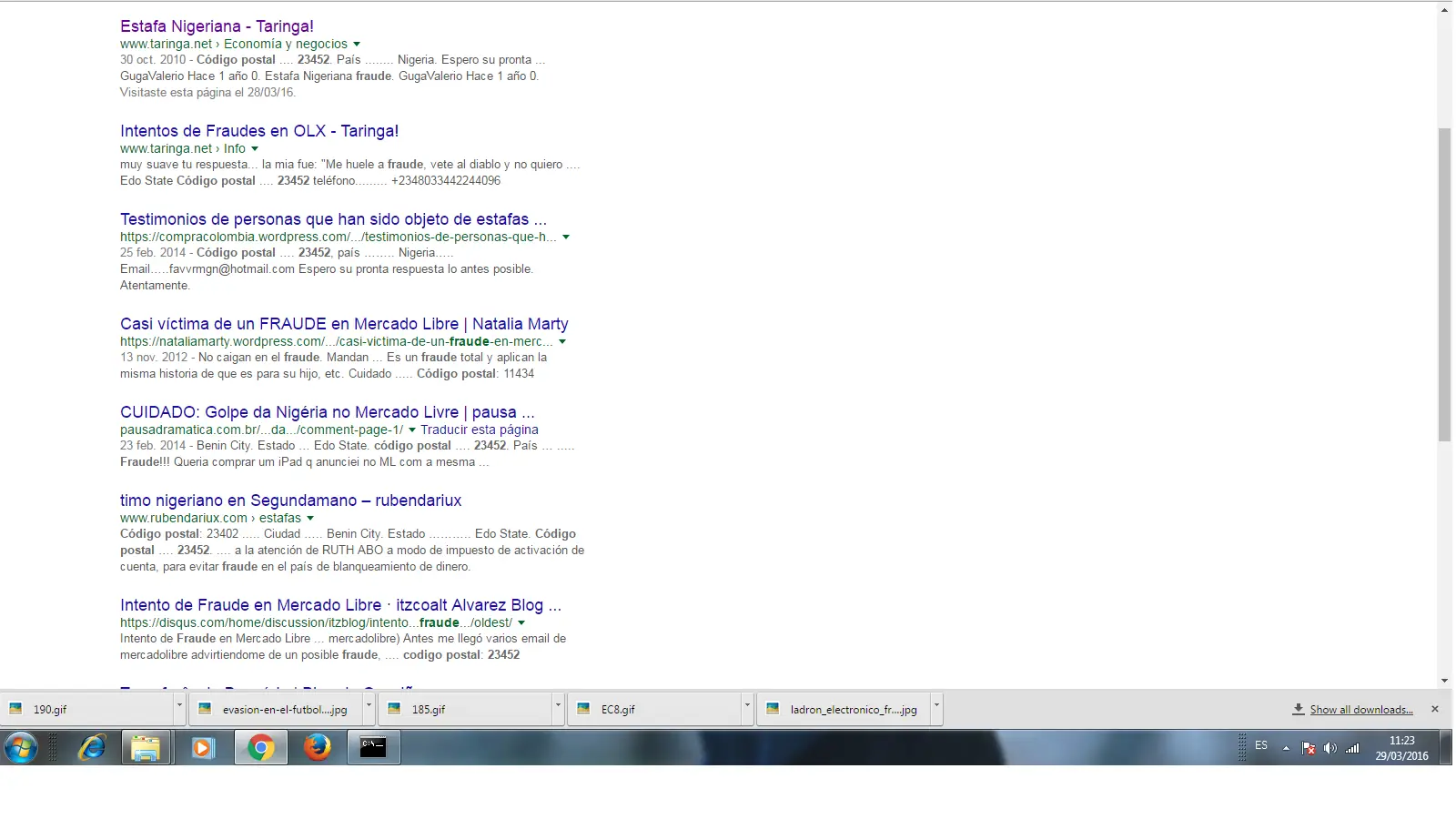Expand cached options for Estafa Nigeriana result

pyautogui.click(x=357, y=44)
